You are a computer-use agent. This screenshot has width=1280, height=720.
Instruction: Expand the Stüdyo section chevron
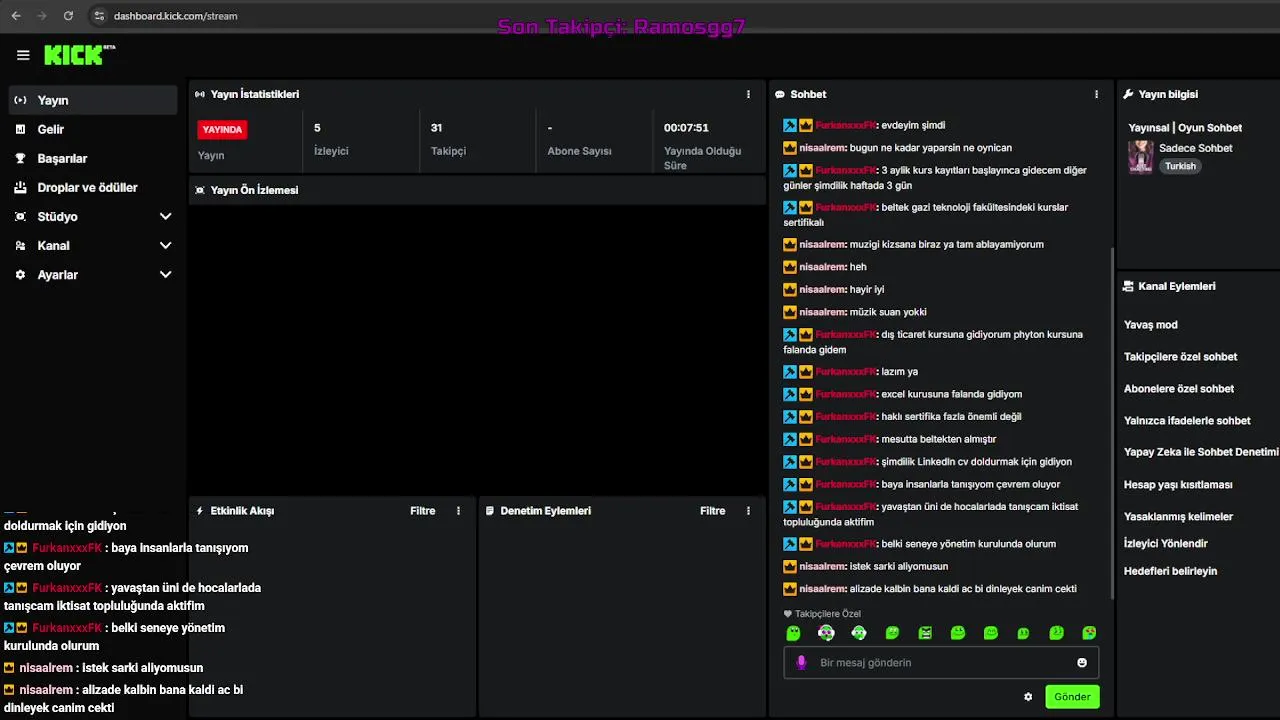166,216
